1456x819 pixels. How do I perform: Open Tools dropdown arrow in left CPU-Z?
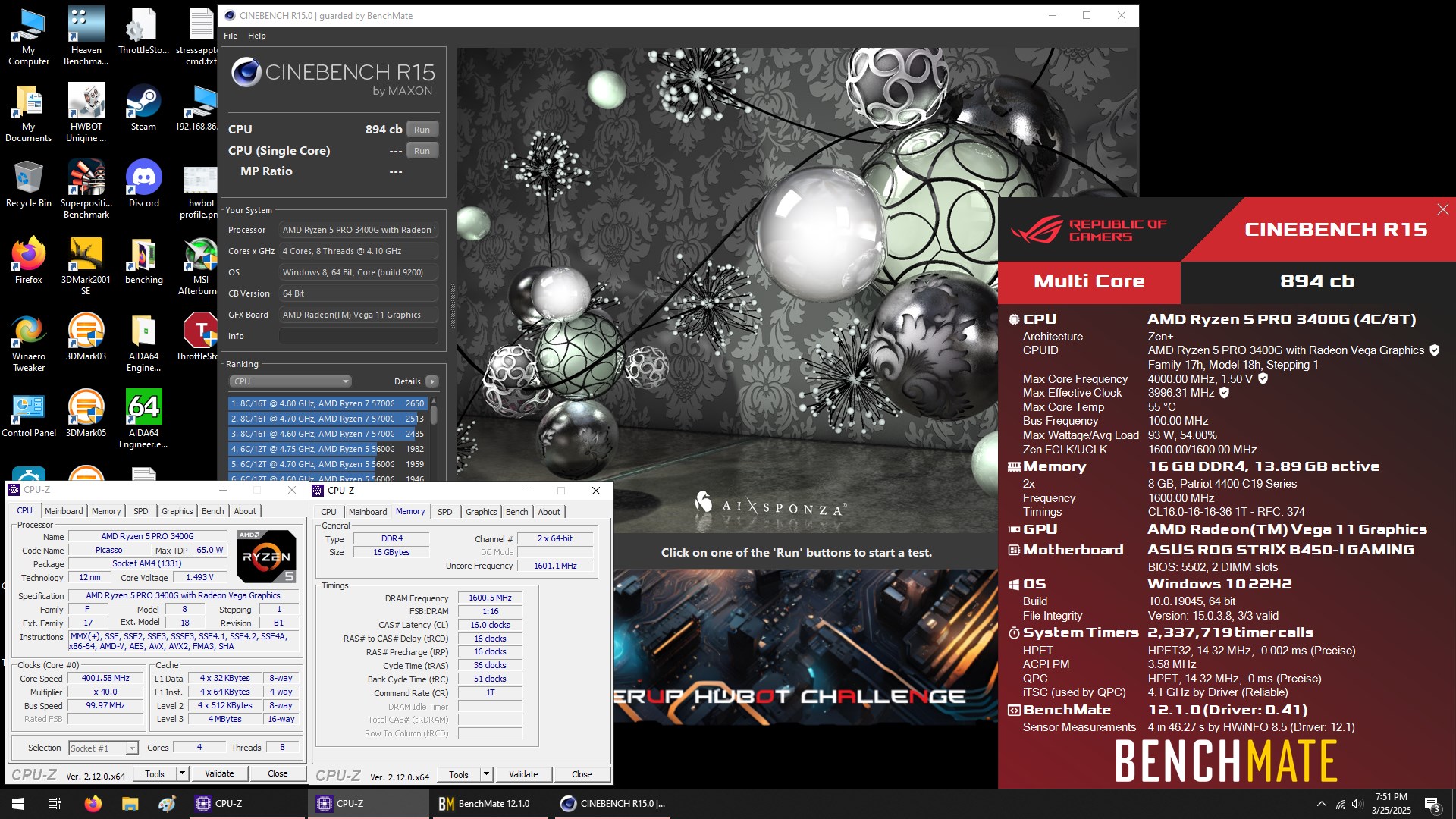tap(182, 773)
